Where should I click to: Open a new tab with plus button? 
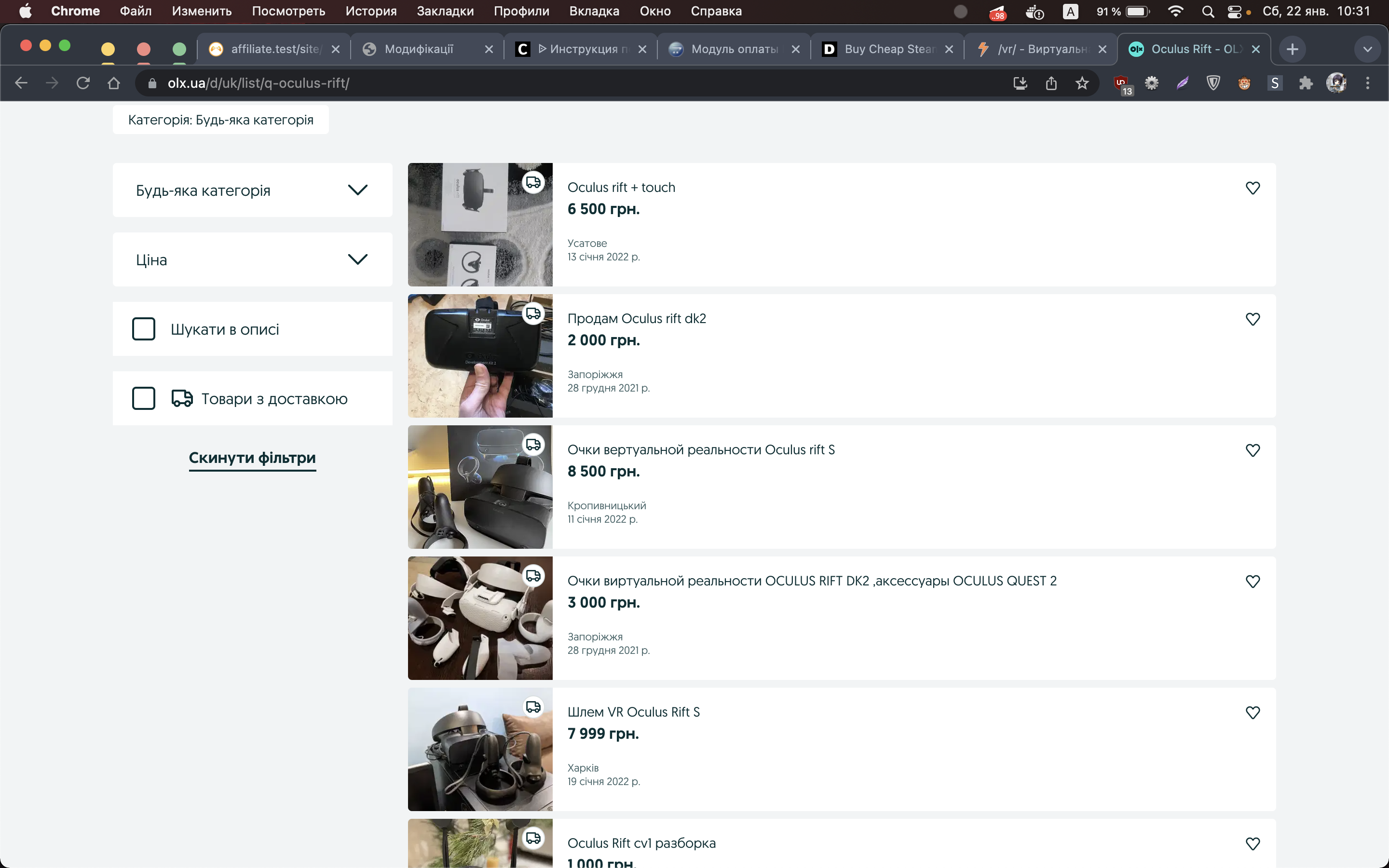pyautogui.click(x=1293, y=49)
